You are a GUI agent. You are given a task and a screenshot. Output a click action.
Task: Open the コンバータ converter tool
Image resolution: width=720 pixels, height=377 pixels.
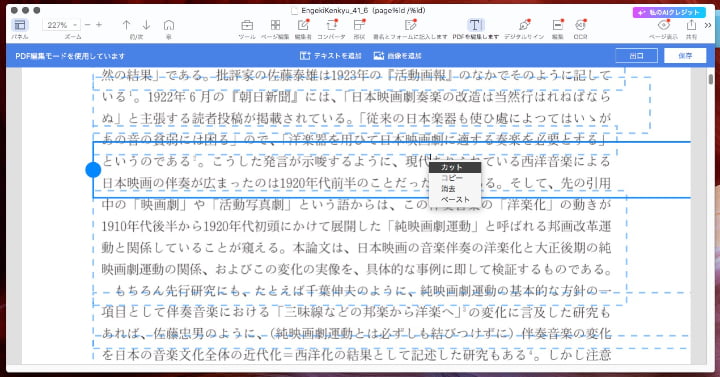332,25
